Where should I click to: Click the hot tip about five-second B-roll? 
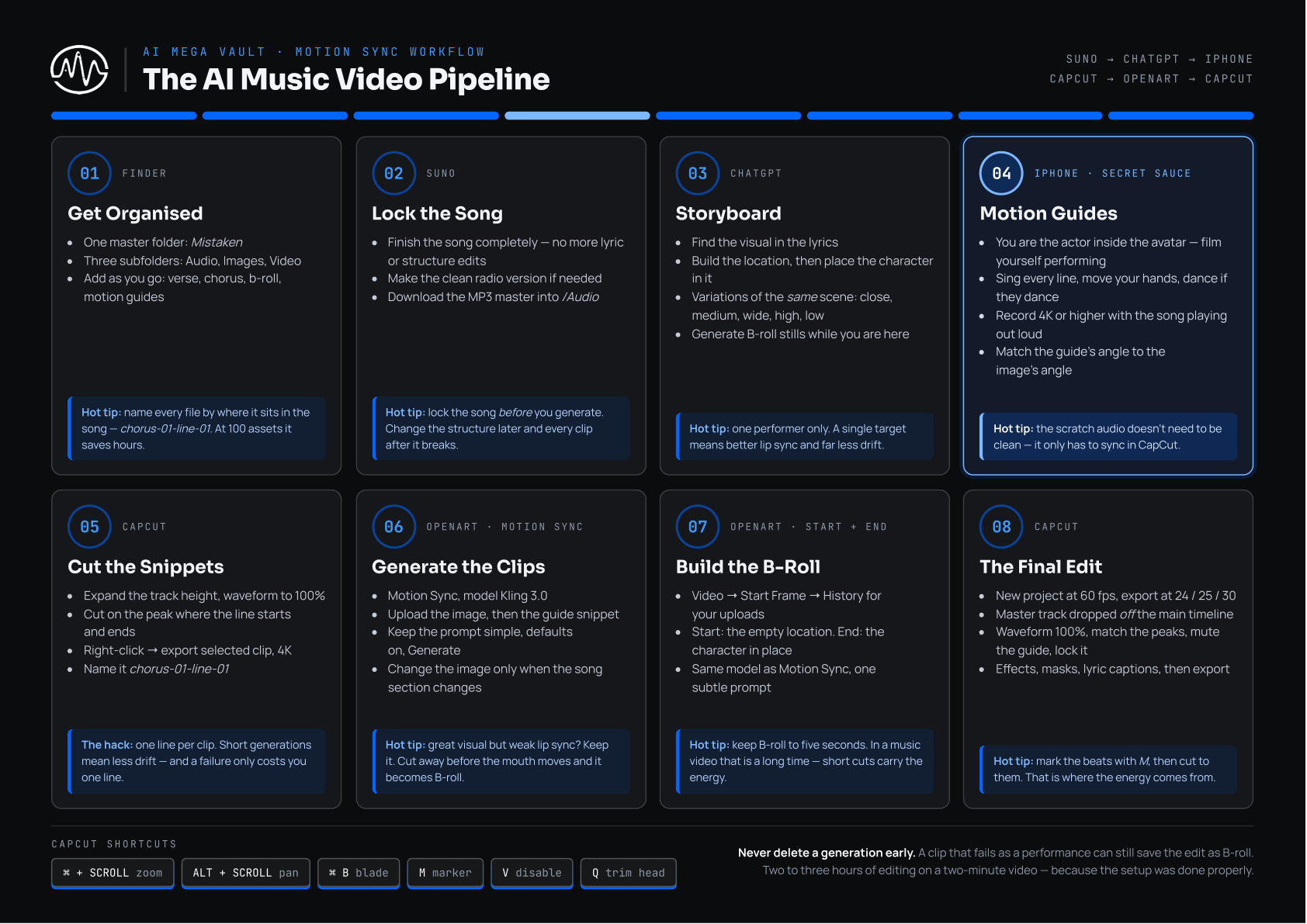pos(805,761)
